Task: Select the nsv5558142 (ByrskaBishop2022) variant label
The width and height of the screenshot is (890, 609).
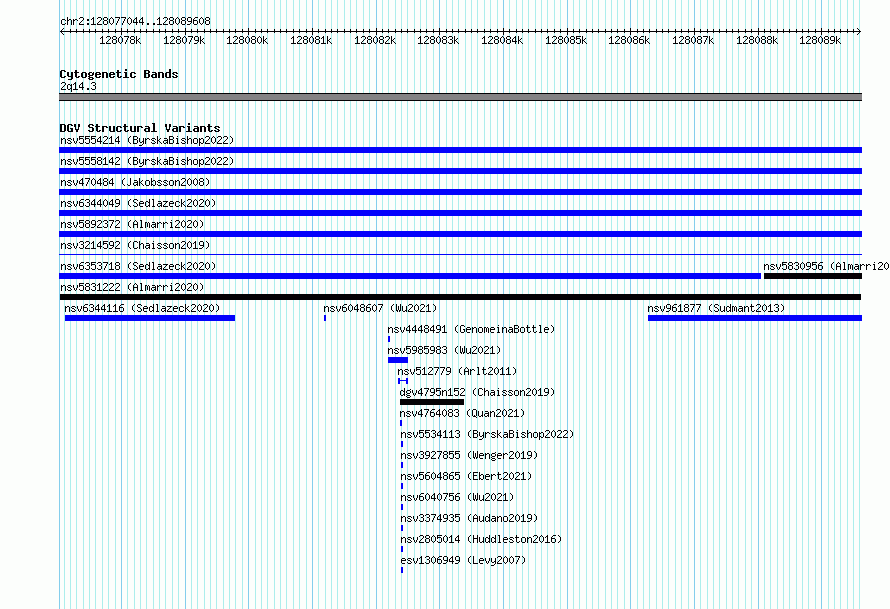Action: coord(147,161)
